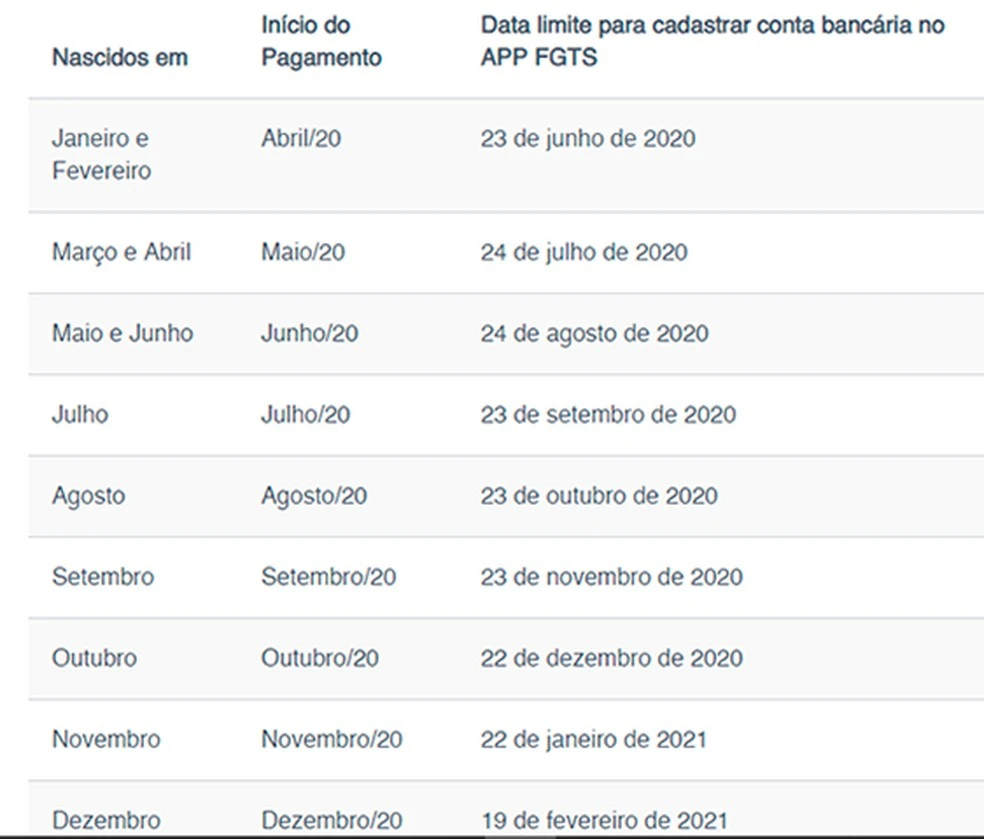Click the "23 de outubro de 2020" date
984x839 pixels.
click(x=598, y=496)
